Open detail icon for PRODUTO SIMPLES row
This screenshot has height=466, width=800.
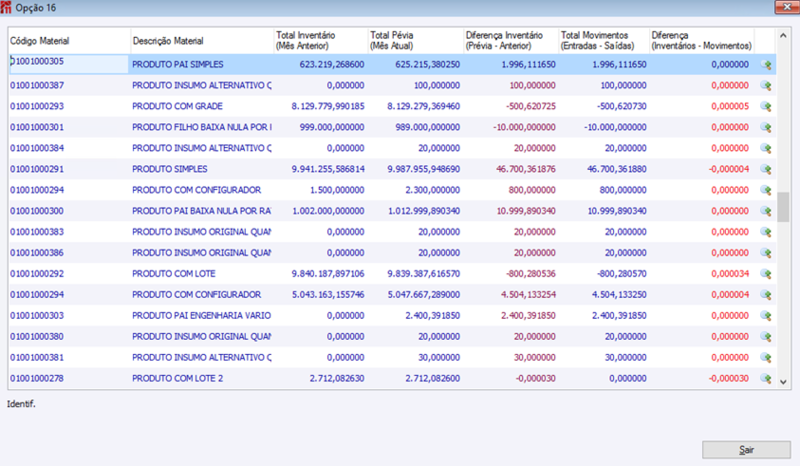(765, 169)
